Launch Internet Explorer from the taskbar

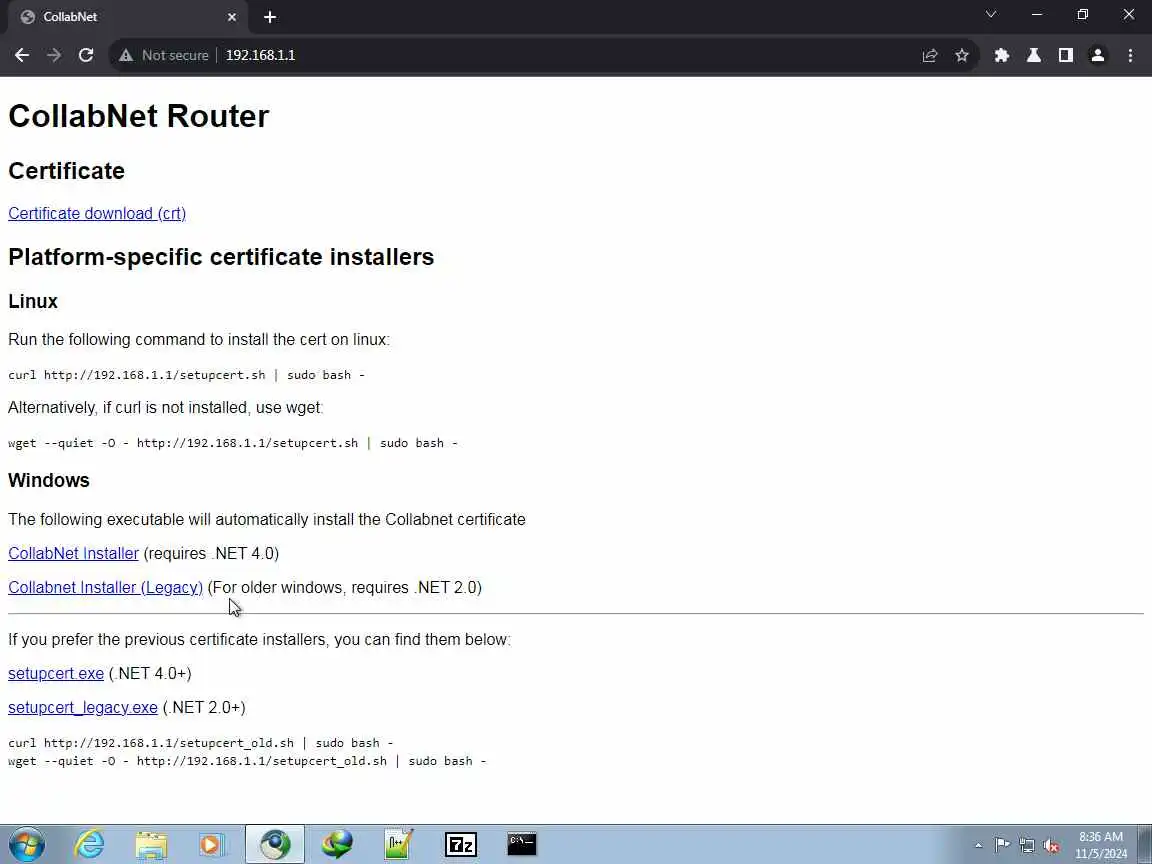tap(89, 845)
